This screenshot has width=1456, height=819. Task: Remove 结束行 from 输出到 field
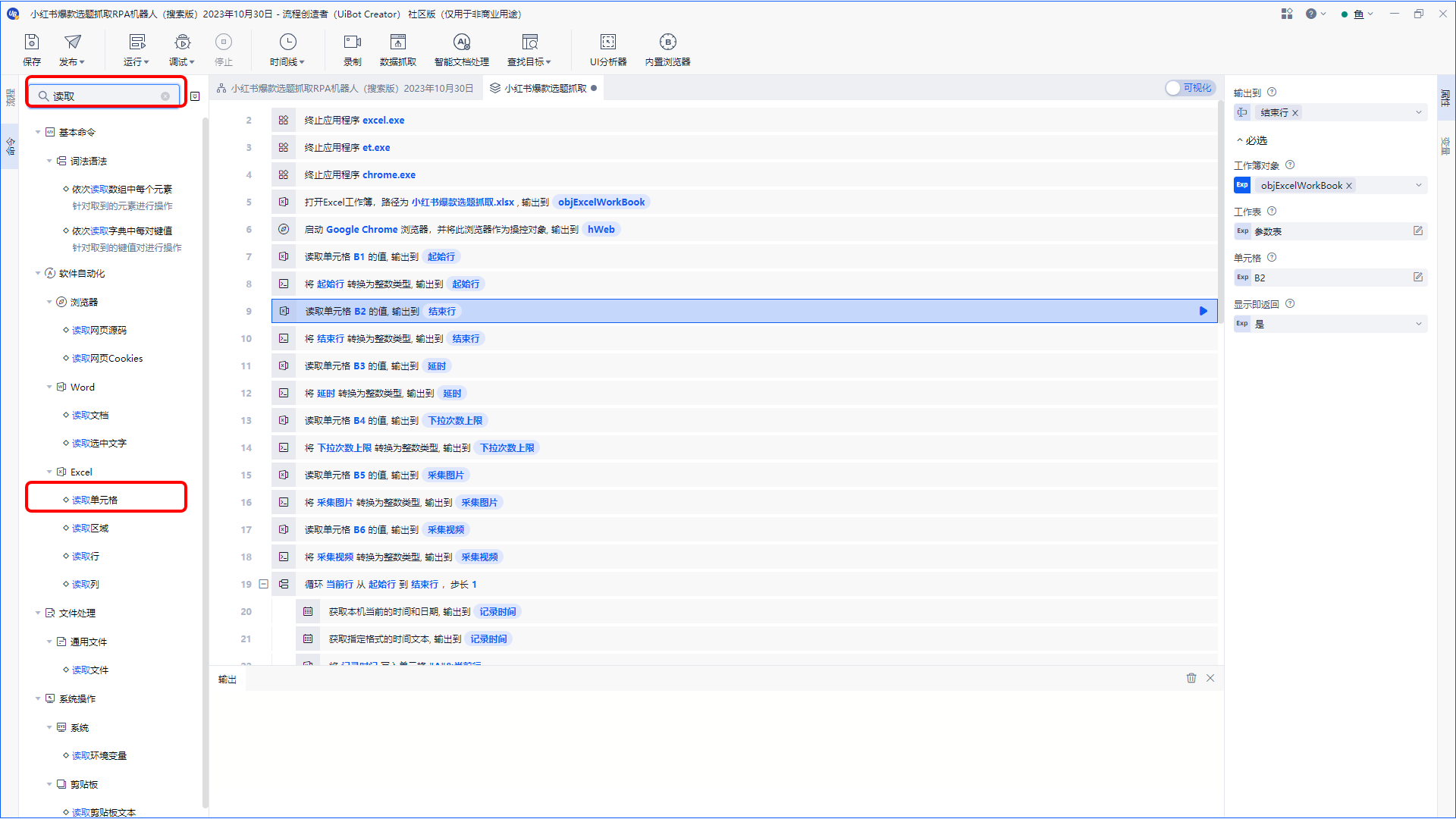point(1295,113)
